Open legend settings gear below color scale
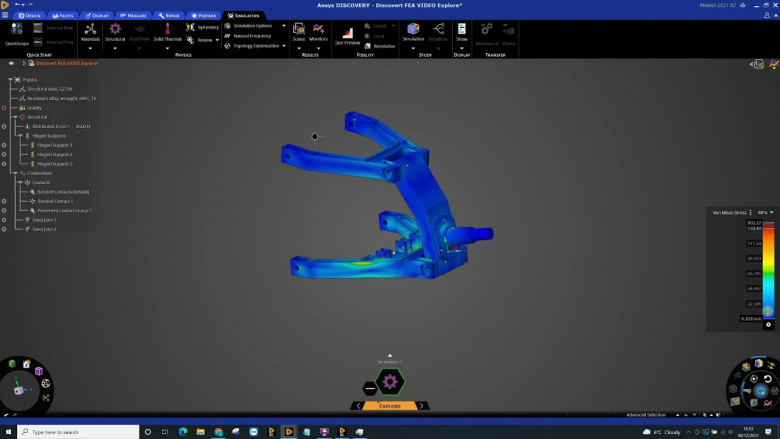 768,324
